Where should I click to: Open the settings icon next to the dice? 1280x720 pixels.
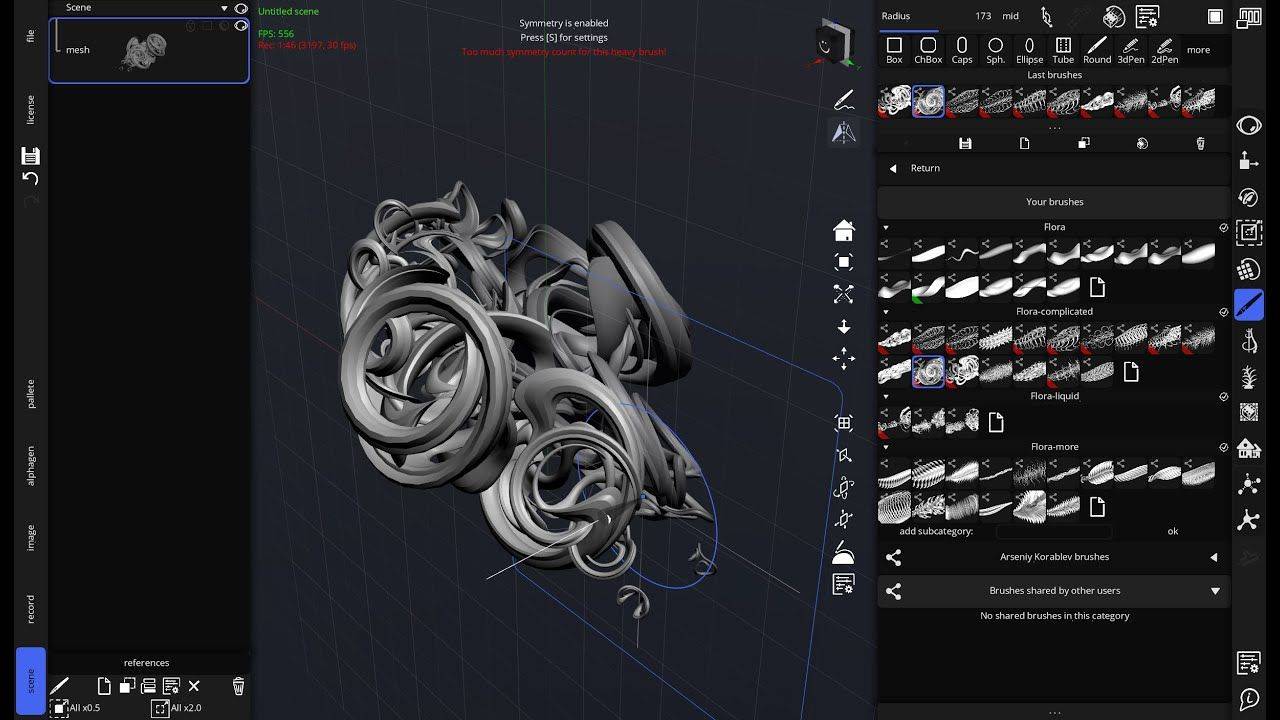click(x=1147, y=16)
